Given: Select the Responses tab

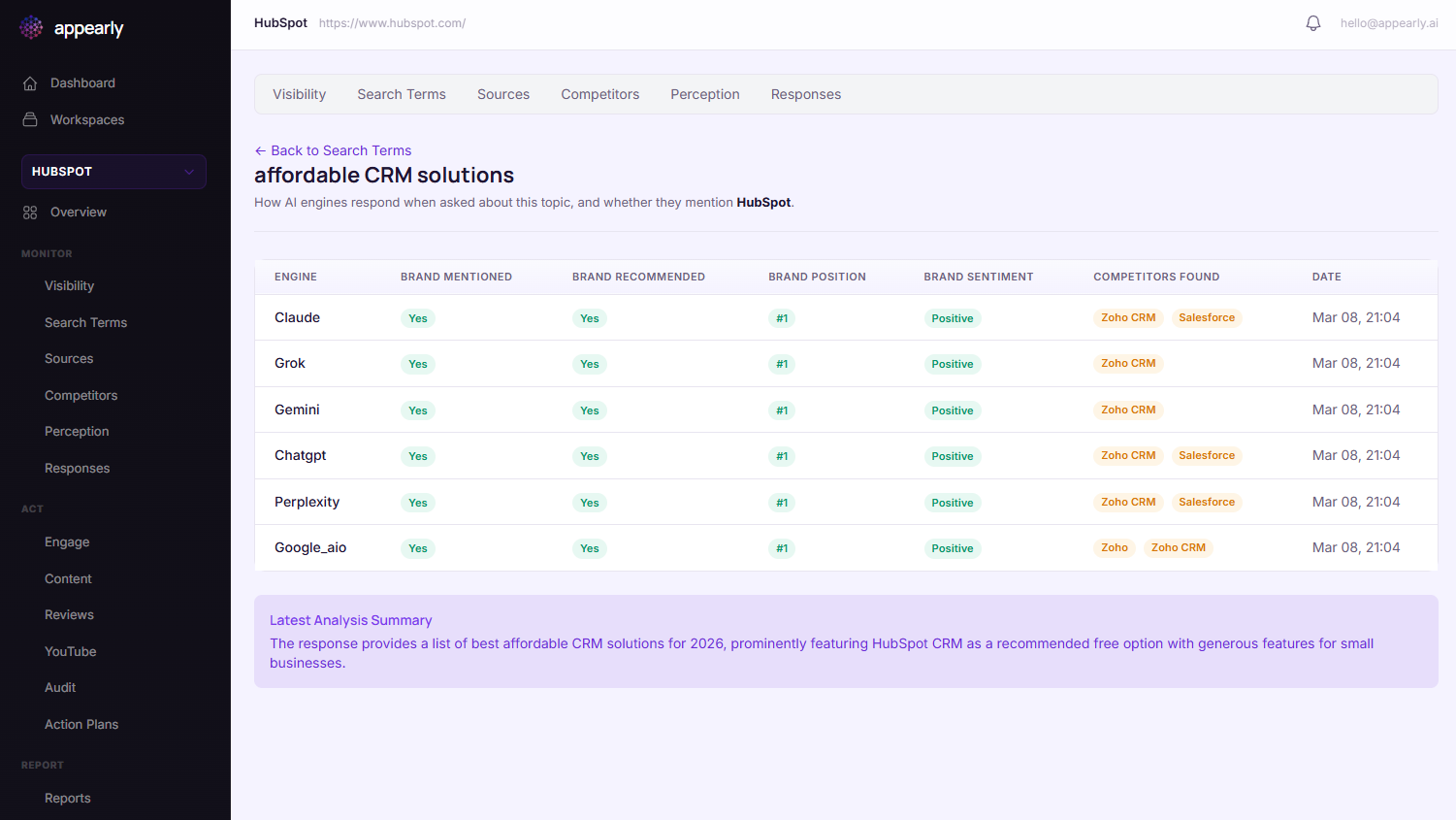Looking at the screenshot, I should click(x=805, y=94).
